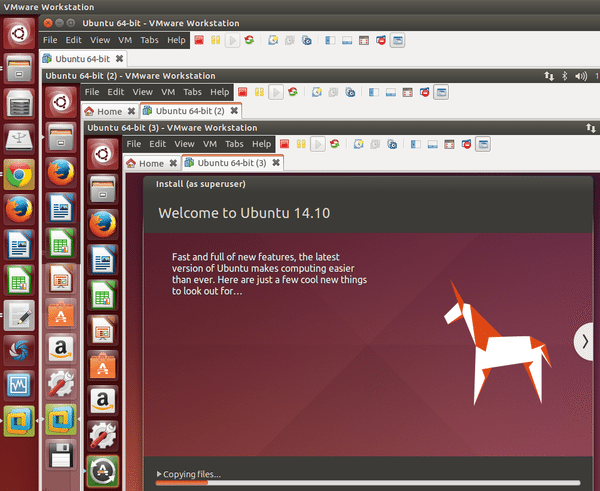This screenshot has height=491, width=600.
Task: Click red power off icon in outermost toolbar
Action: coord(199,40)
